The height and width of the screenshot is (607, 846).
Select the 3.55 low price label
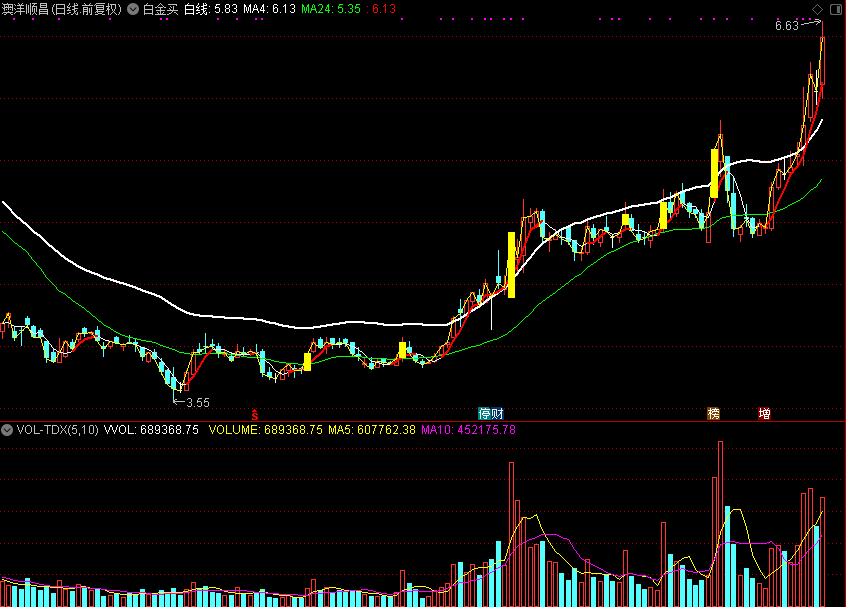pyautogui.click(x=197, y=403)
